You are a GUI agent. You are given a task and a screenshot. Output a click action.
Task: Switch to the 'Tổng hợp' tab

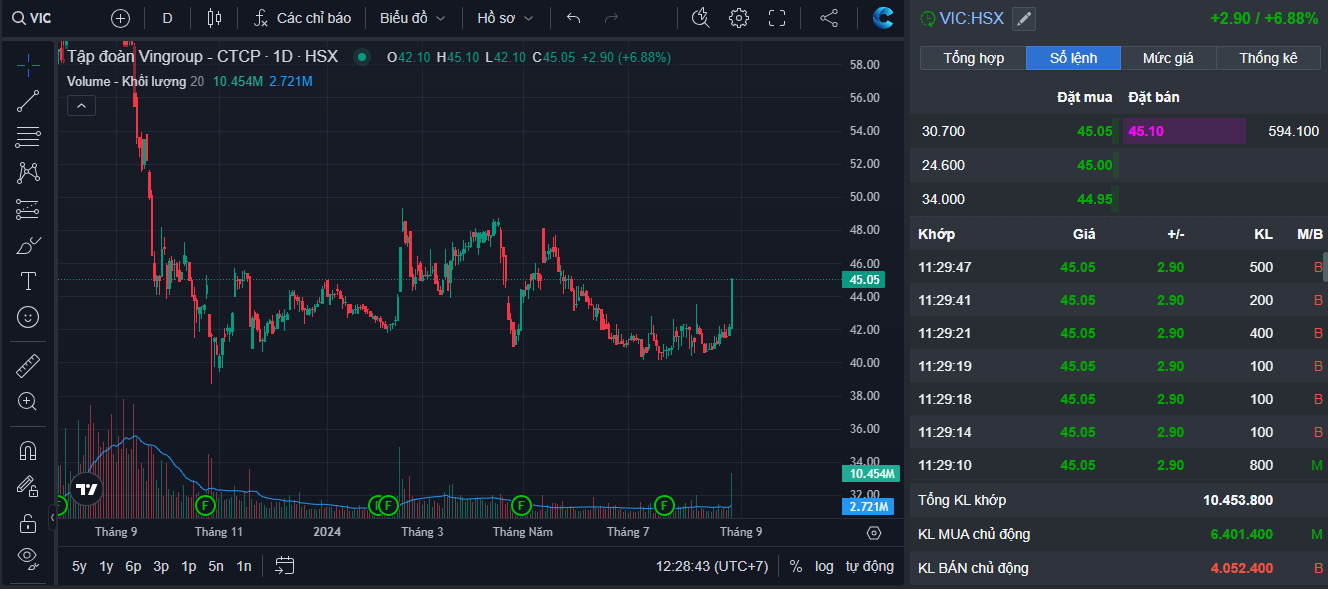coord(973,58)
